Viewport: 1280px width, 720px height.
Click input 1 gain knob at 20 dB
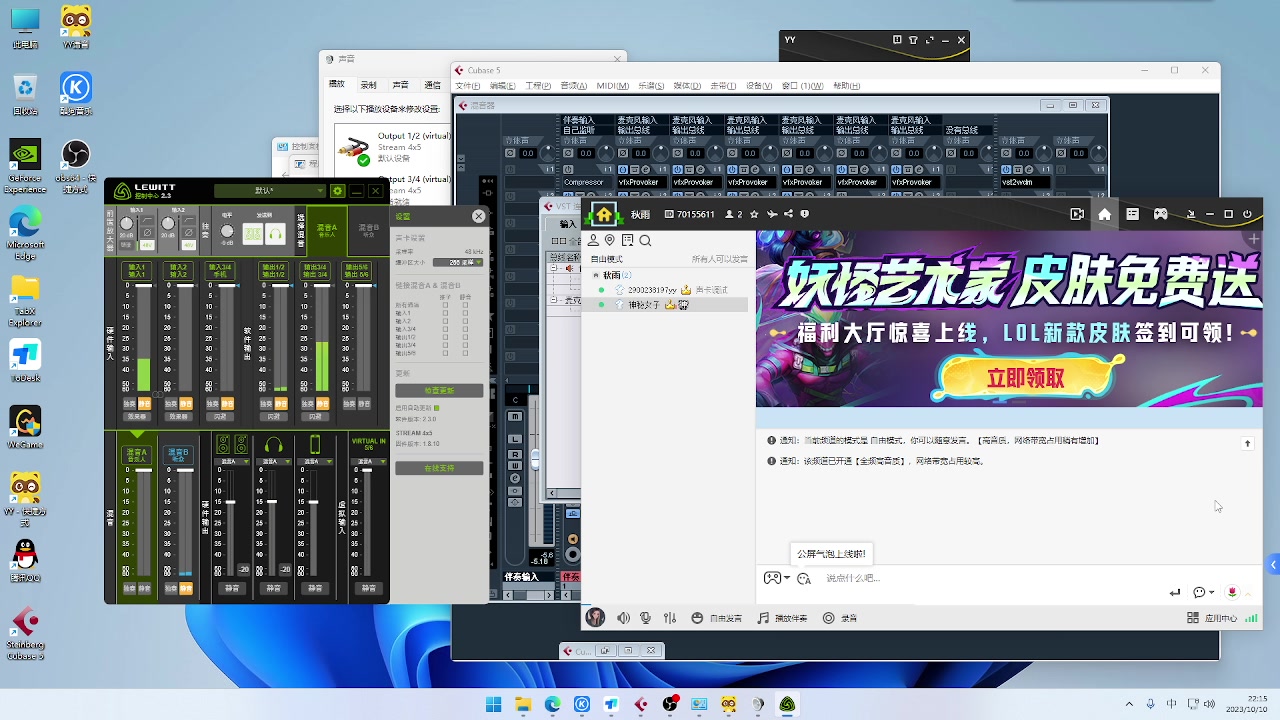(127, 223)
